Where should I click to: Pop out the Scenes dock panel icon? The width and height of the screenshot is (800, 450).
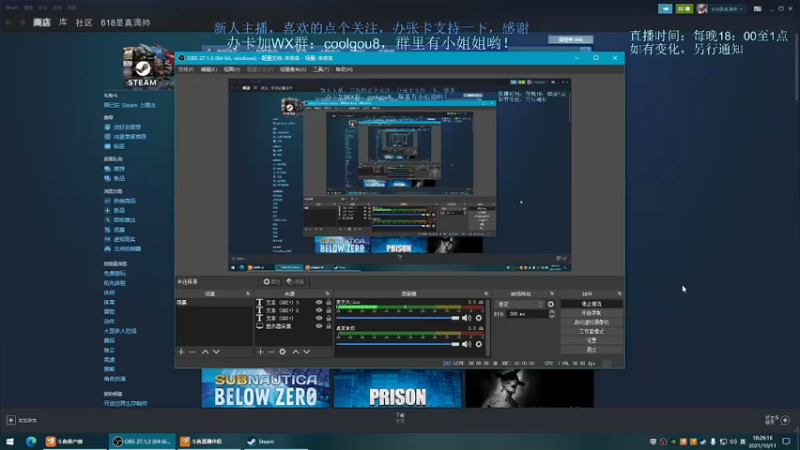click(248, 294)
